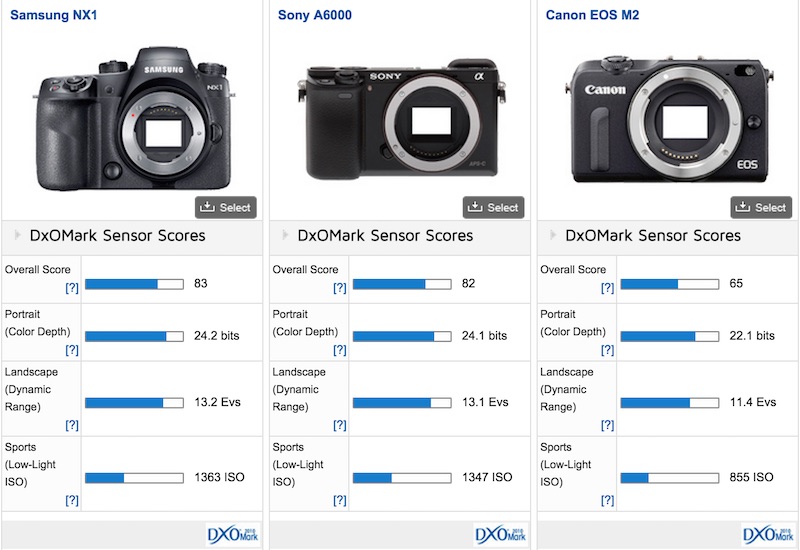Image resolution: width=800 pixels, height=550 pixels.
Task: Select the Sony A6000 camera
Action: [x=493, y=207]
